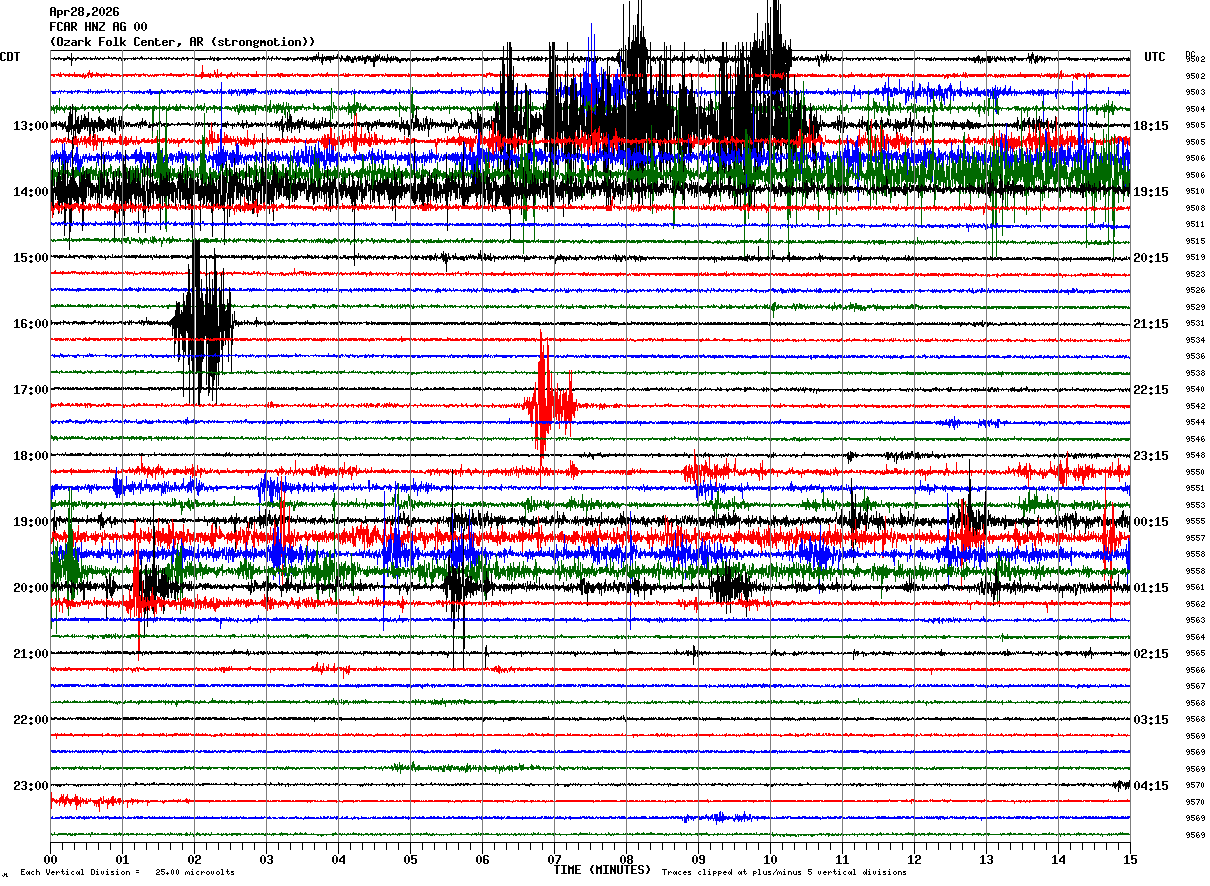The width and height of the screenshot is (1210, 886).
Task: Select the CDT timezone label
Action: pyautogui.click(x=10, y=57)
